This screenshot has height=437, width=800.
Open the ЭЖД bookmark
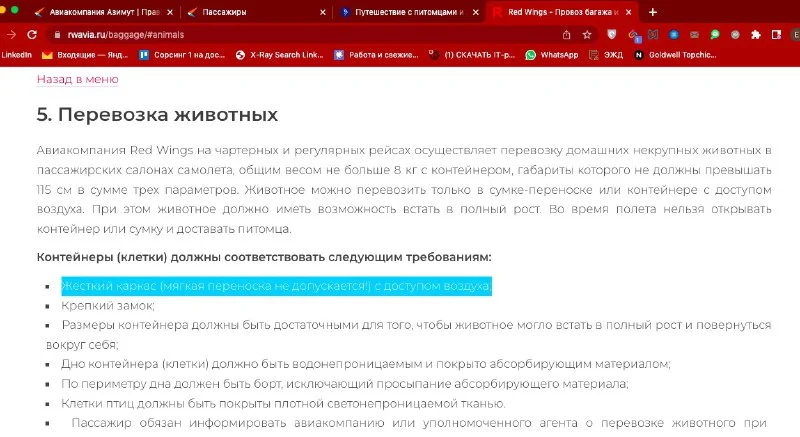point(606,55)
